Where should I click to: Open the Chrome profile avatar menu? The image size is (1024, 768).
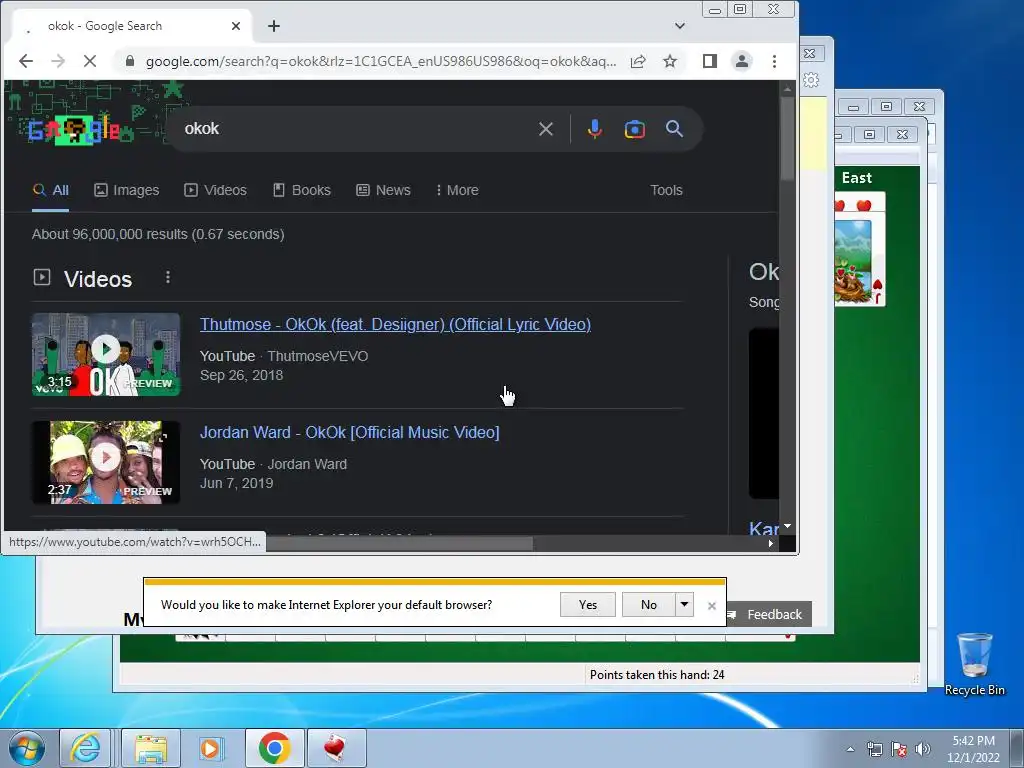pos(742,61)
